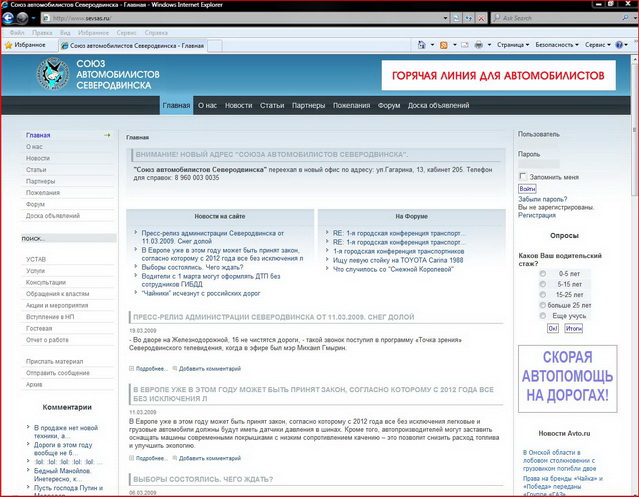This screenshot has width=639, height=497.
Task: Open the Страница toolbar dropdown
Action: pyautogui.click(x=513, y=45)
